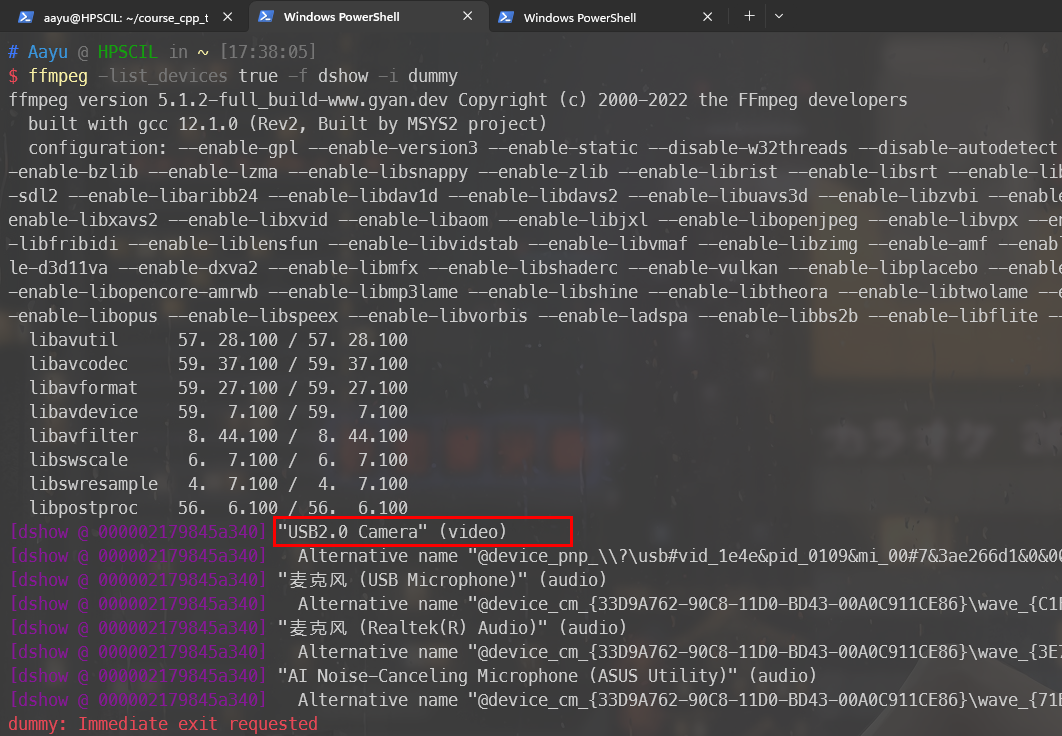Open the new tab dropdown chevron

point(781,17)
